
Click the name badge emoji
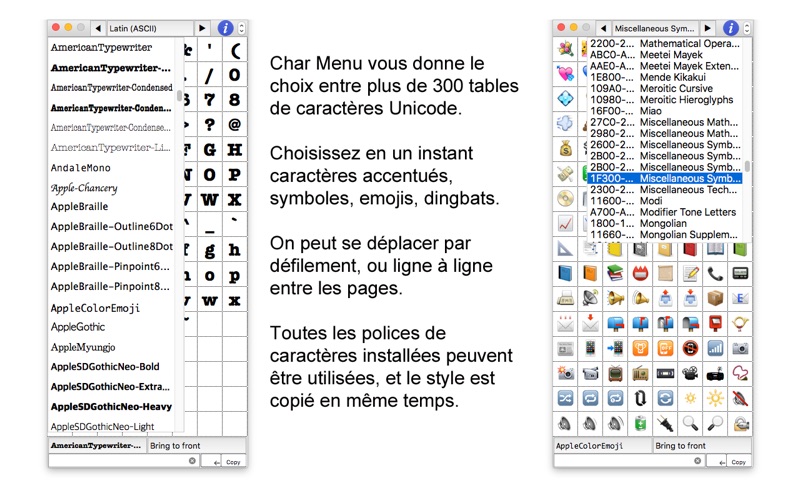point(640,273)
